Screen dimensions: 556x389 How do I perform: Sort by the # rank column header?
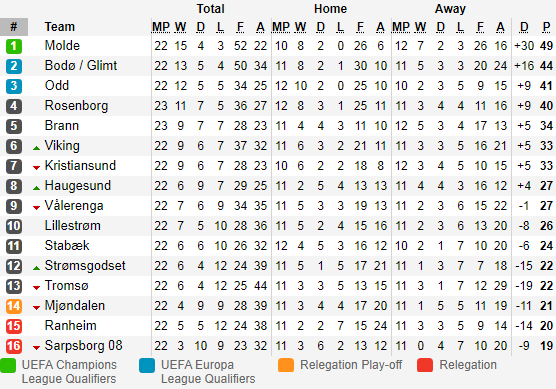tap(14, 27)
